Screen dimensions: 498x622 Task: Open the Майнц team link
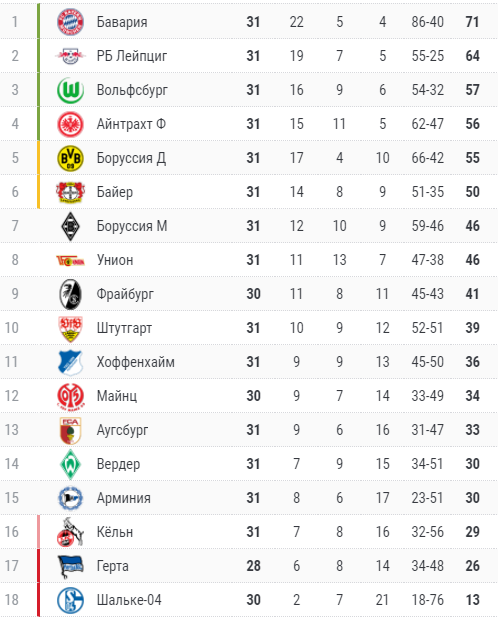click(x=117, y=396)
